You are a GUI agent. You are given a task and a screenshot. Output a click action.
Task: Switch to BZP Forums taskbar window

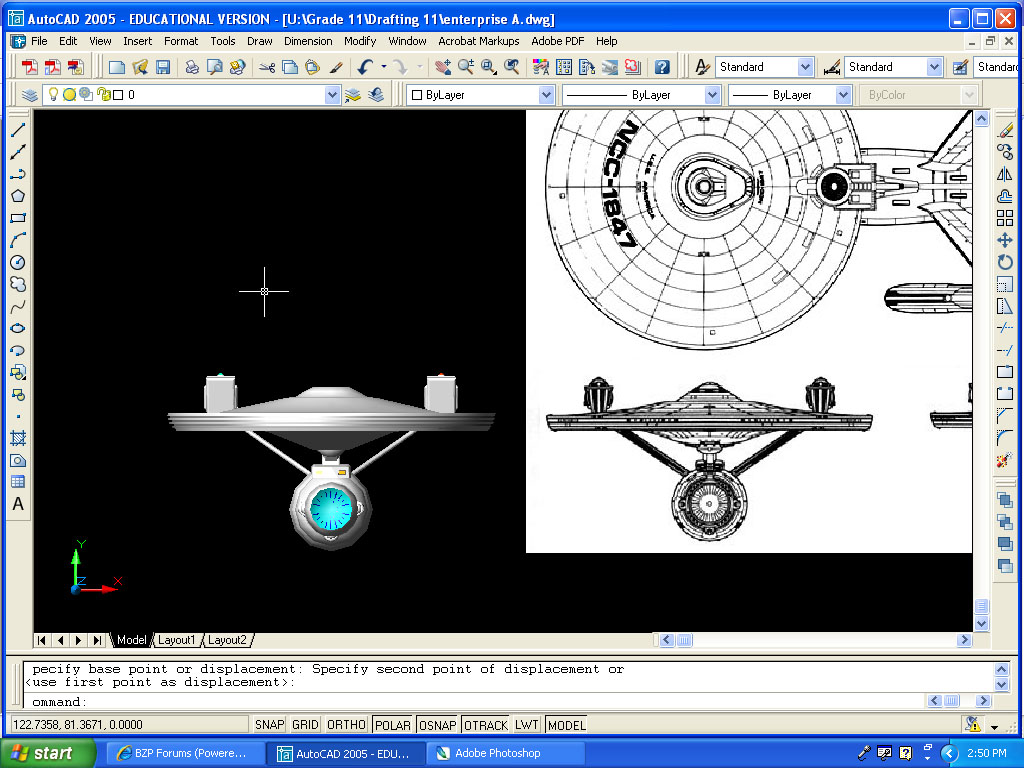tap(184, 753)
